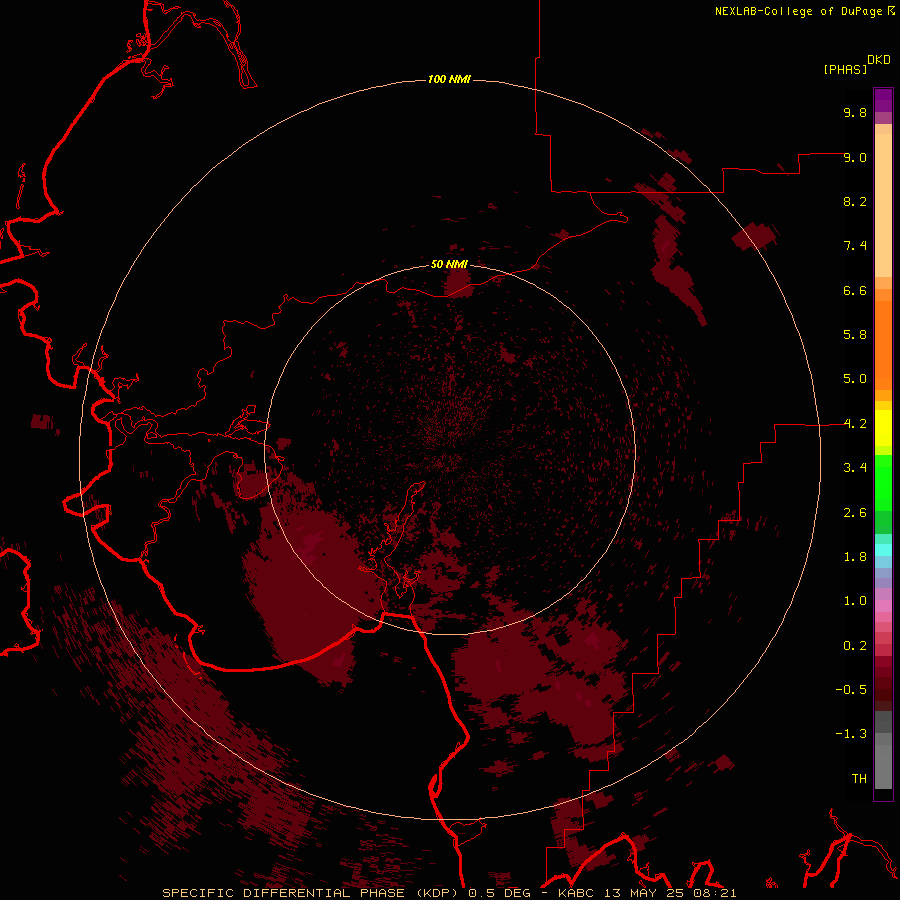Click the 9.8 value on color scale
The width and height of the screenshot is (900, 900).
point(855,112)
